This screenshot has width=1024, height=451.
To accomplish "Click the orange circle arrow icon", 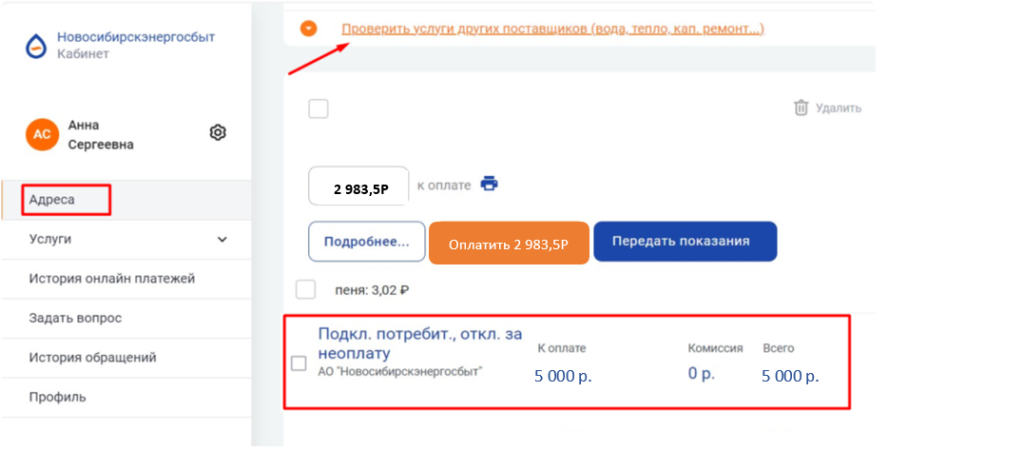I will coord(309,28).
